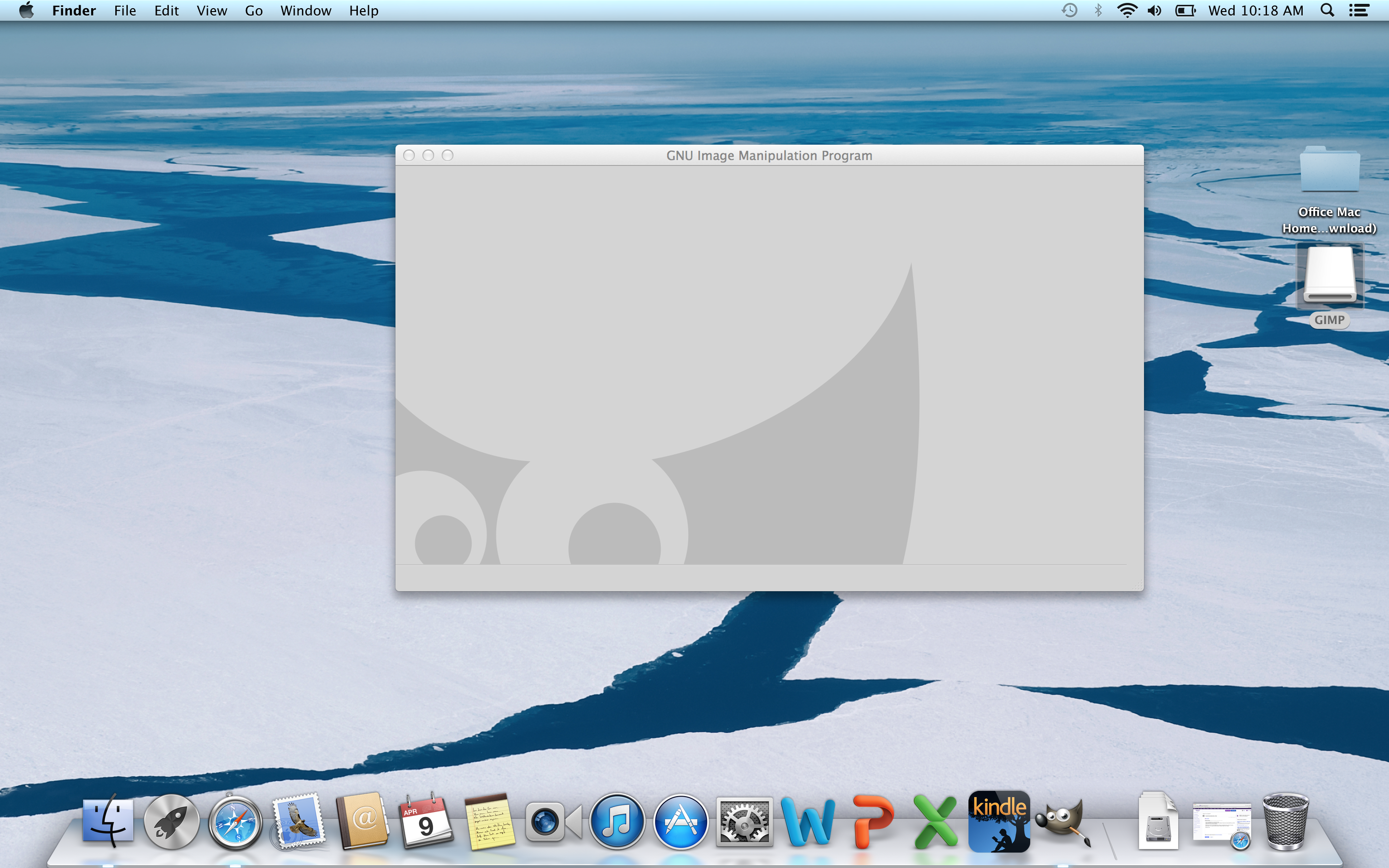This screenshot has width=1389, height=868.
Task: Open the Kindle app in Dock
Action: pos(999,822)
